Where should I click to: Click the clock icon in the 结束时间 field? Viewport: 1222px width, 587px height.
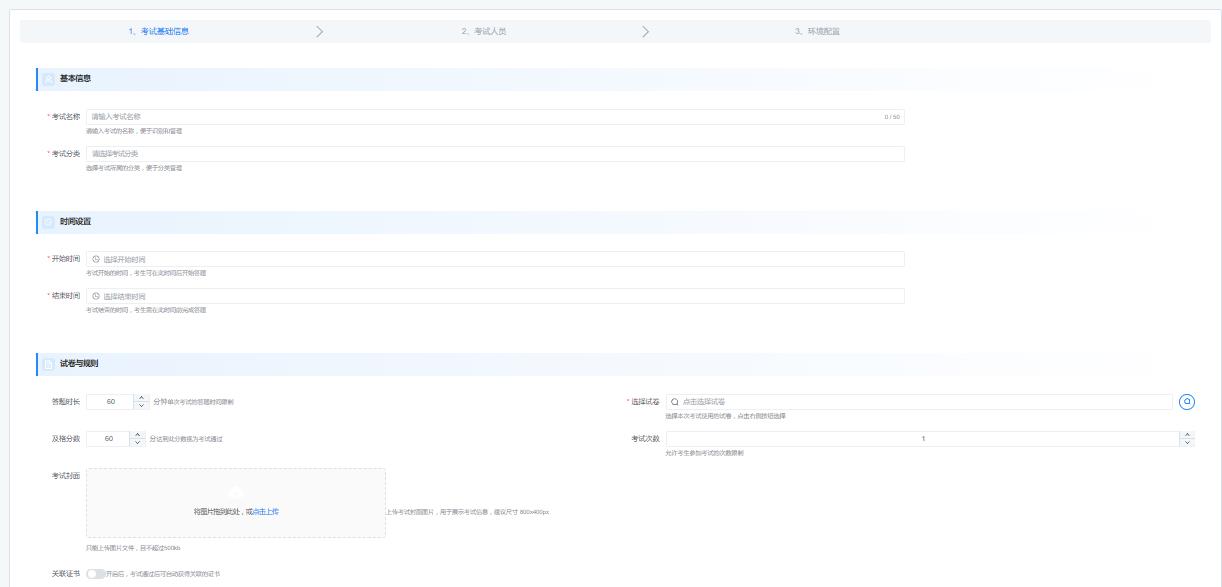(x=96, y=296)
